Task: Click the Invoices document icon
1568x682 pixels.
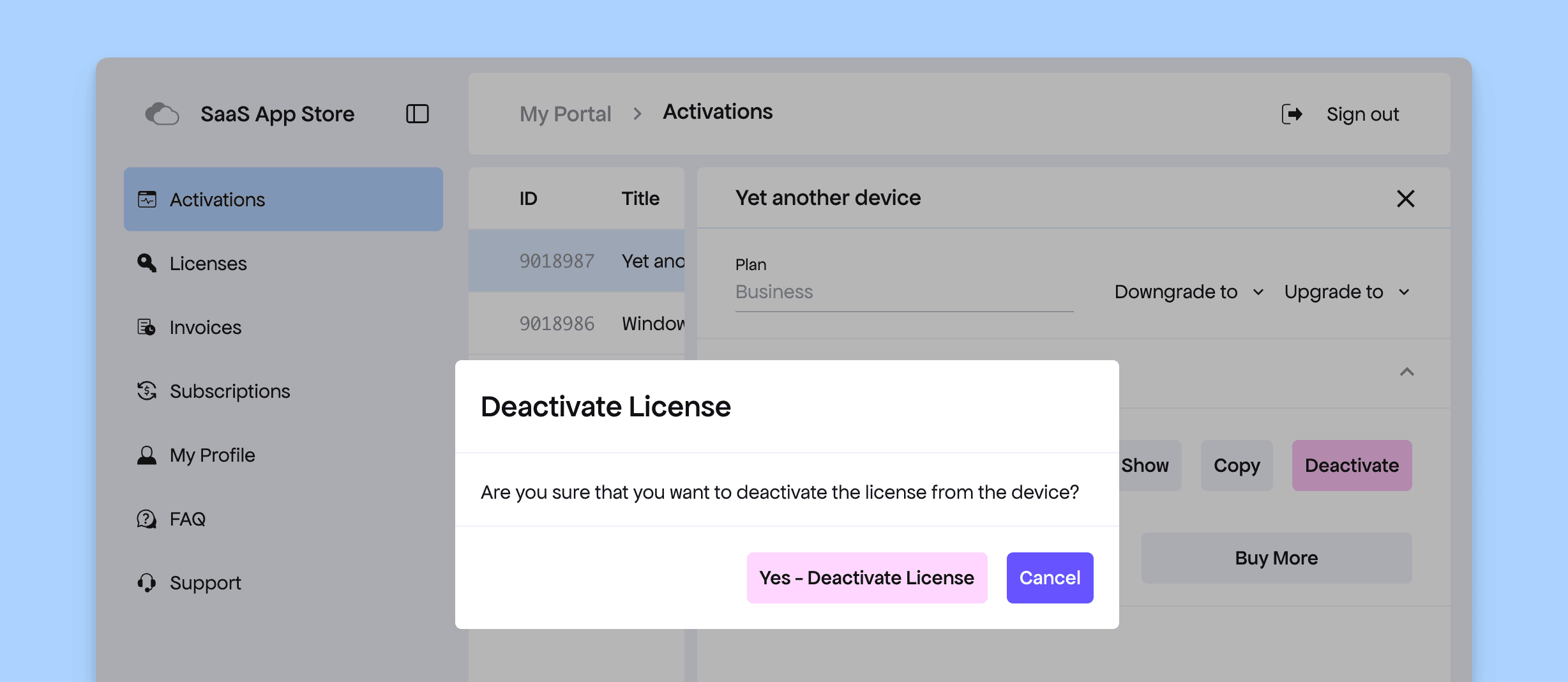Action: (x=147, y=327)
